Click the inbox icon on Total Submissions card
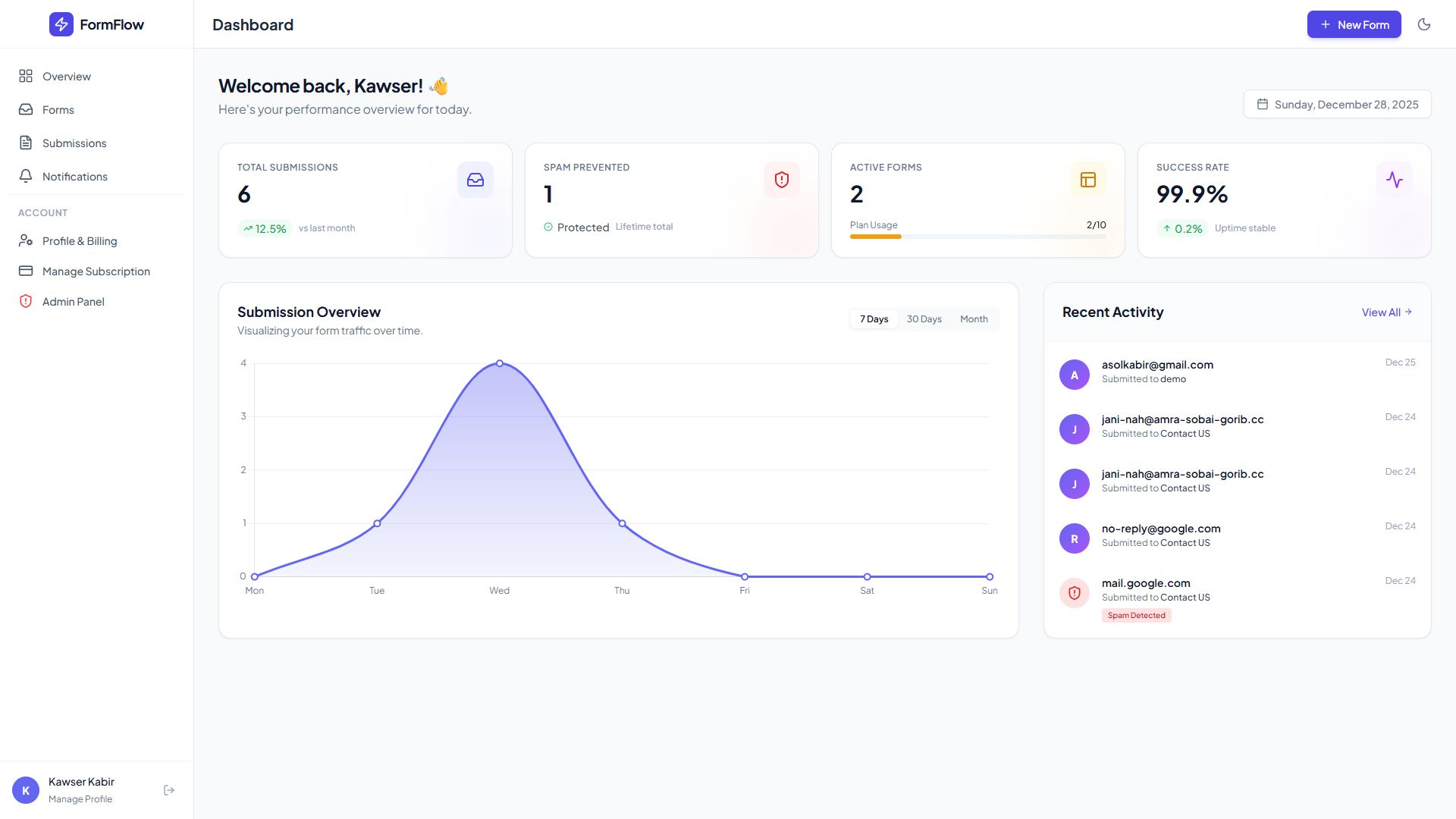Viewport: 1456px width, 819px height. tap(475, 180)
